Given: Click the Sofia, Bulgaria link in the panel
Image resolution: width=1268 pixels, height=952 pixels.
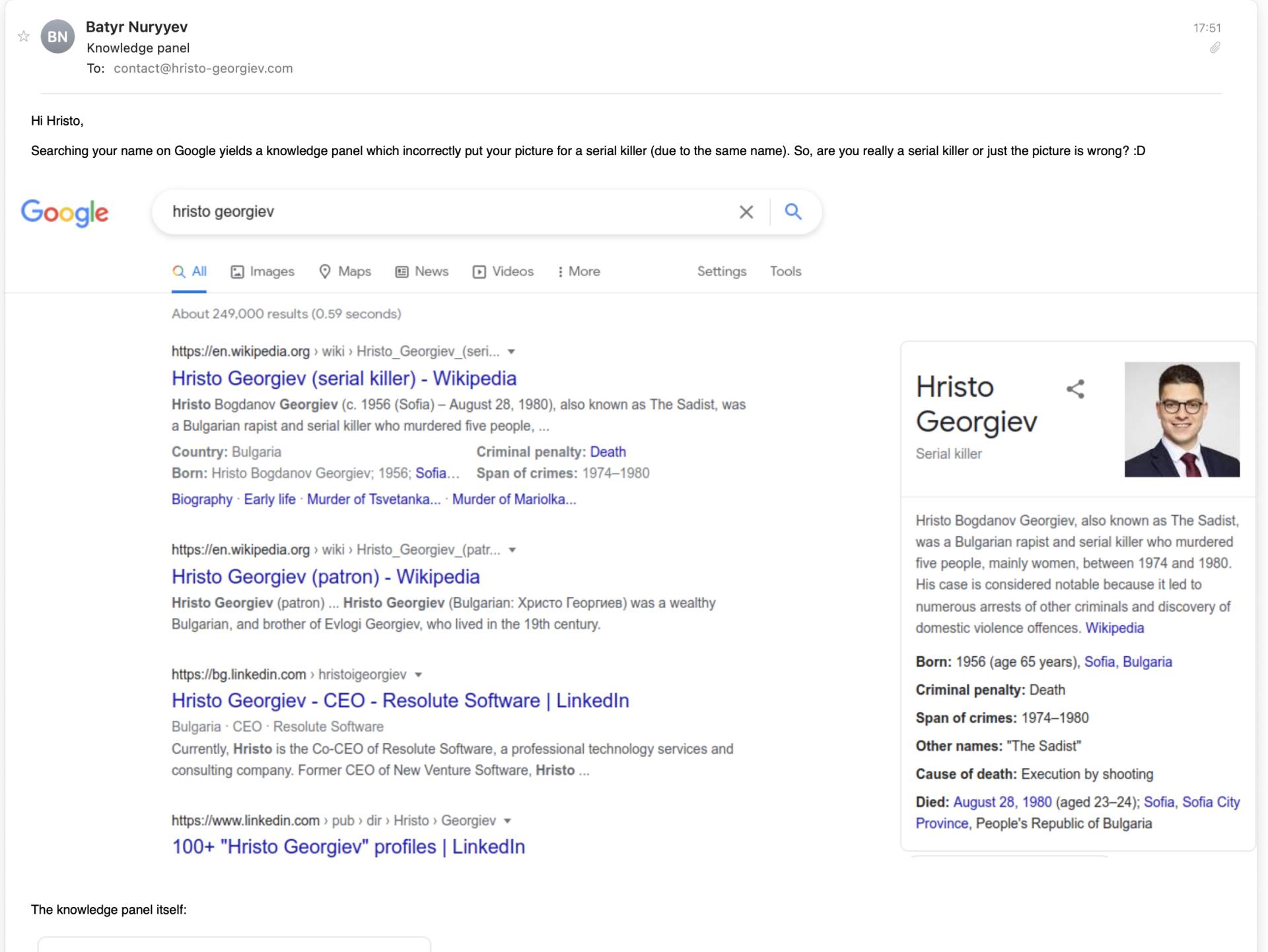Looking at the screenshot, I should pos(1128,661).
